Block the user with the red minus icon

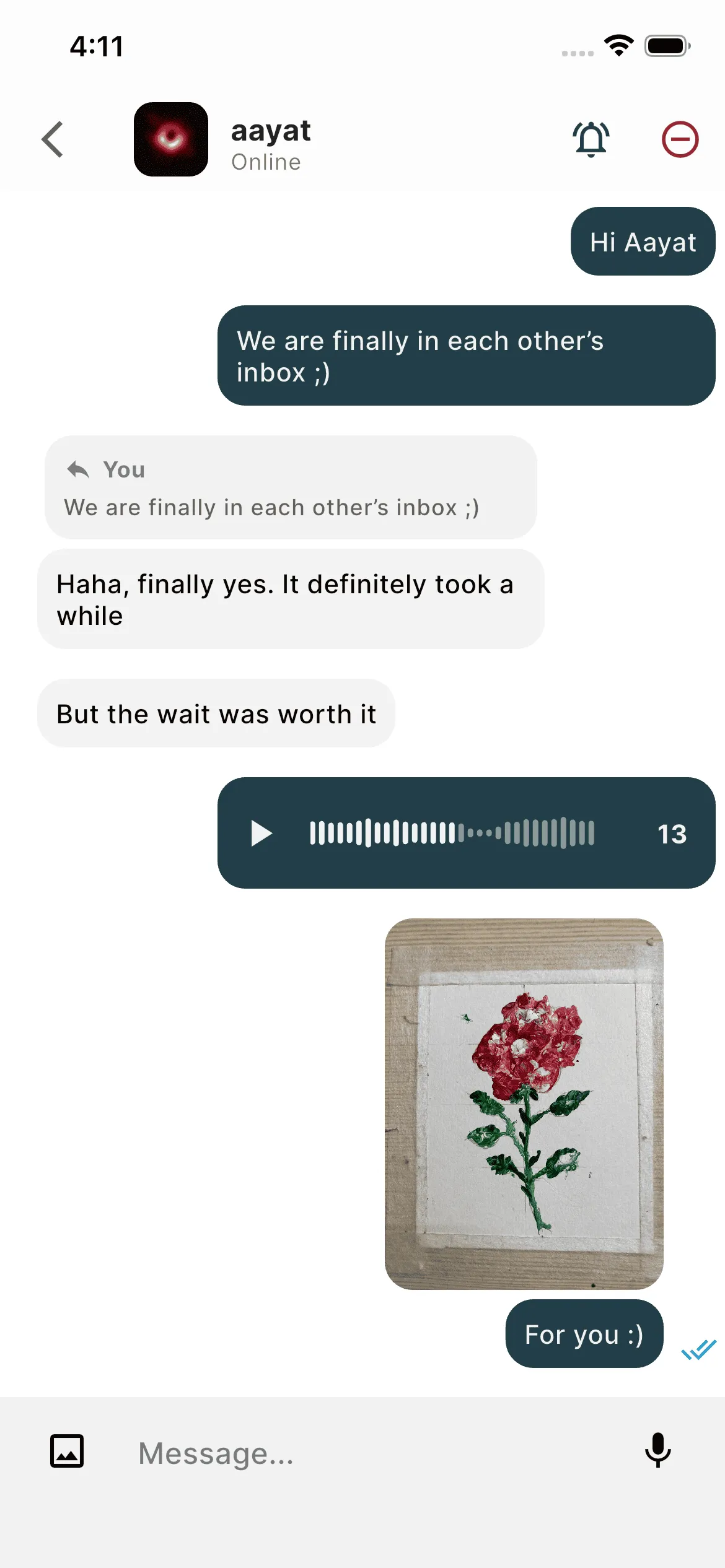680,139
